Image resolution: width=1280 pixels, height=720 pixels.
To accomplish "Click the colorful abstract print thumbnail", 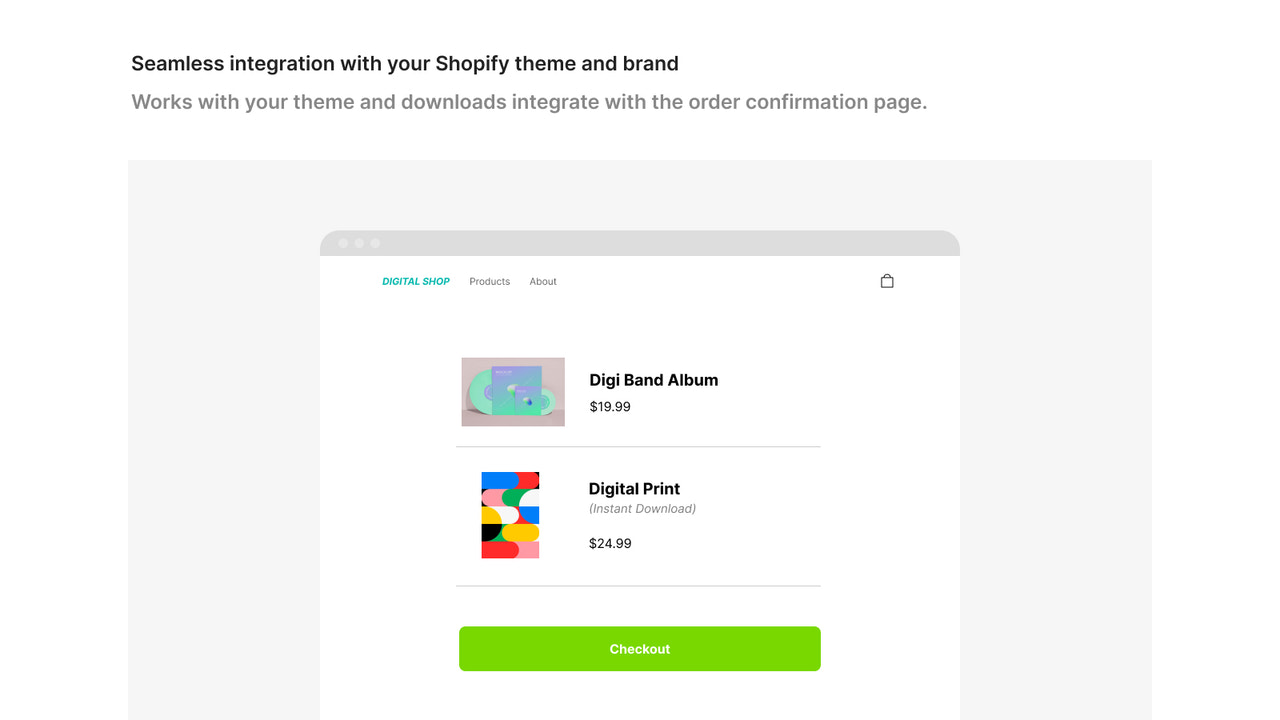I will tap(510, 514).
